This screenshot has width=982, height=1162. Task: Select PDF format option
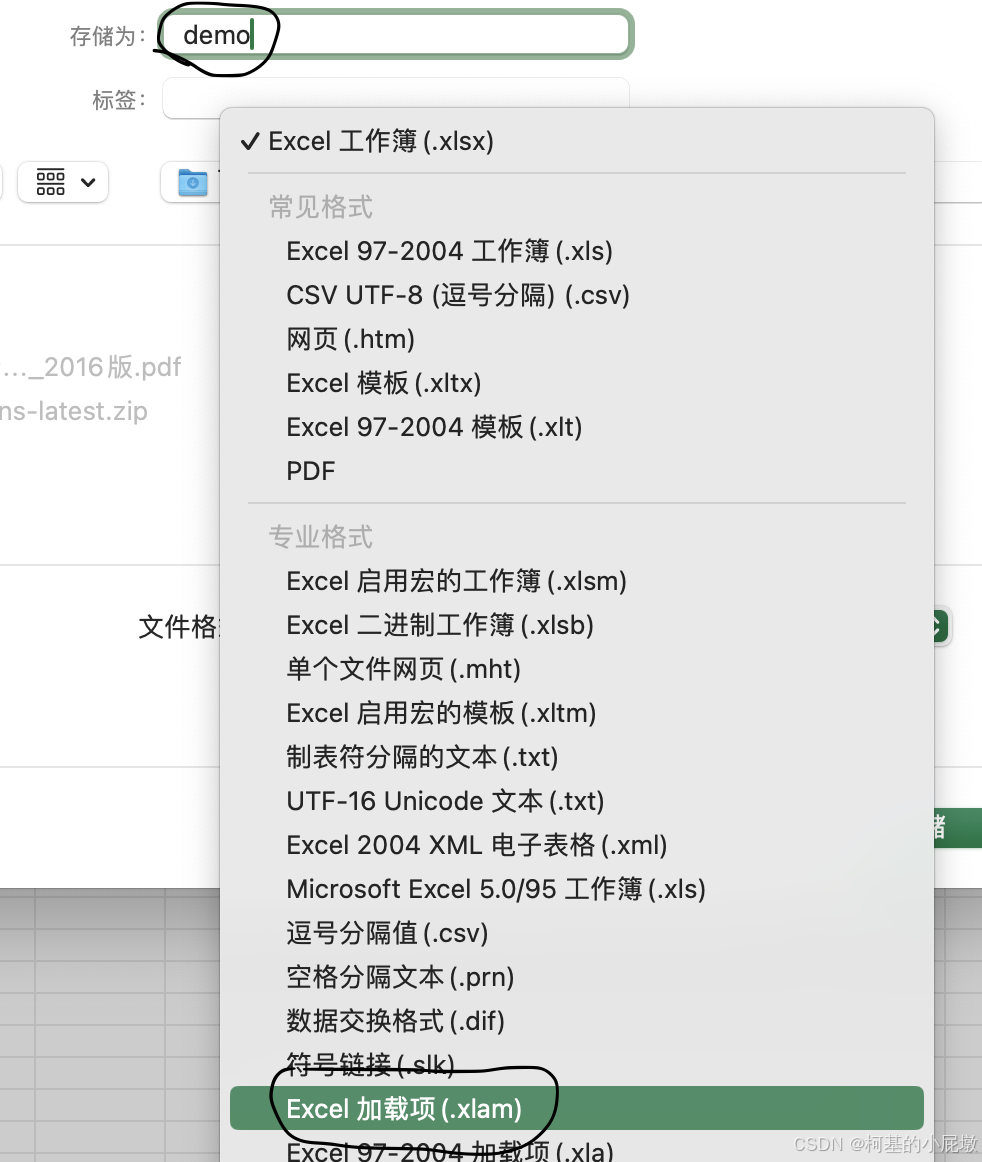pos(577,471)
